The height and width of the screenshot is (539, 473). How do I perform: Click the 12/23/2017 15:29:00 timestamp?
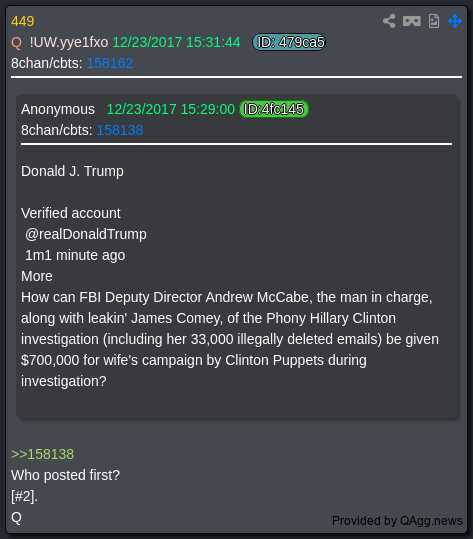click(x=170, y=109)
